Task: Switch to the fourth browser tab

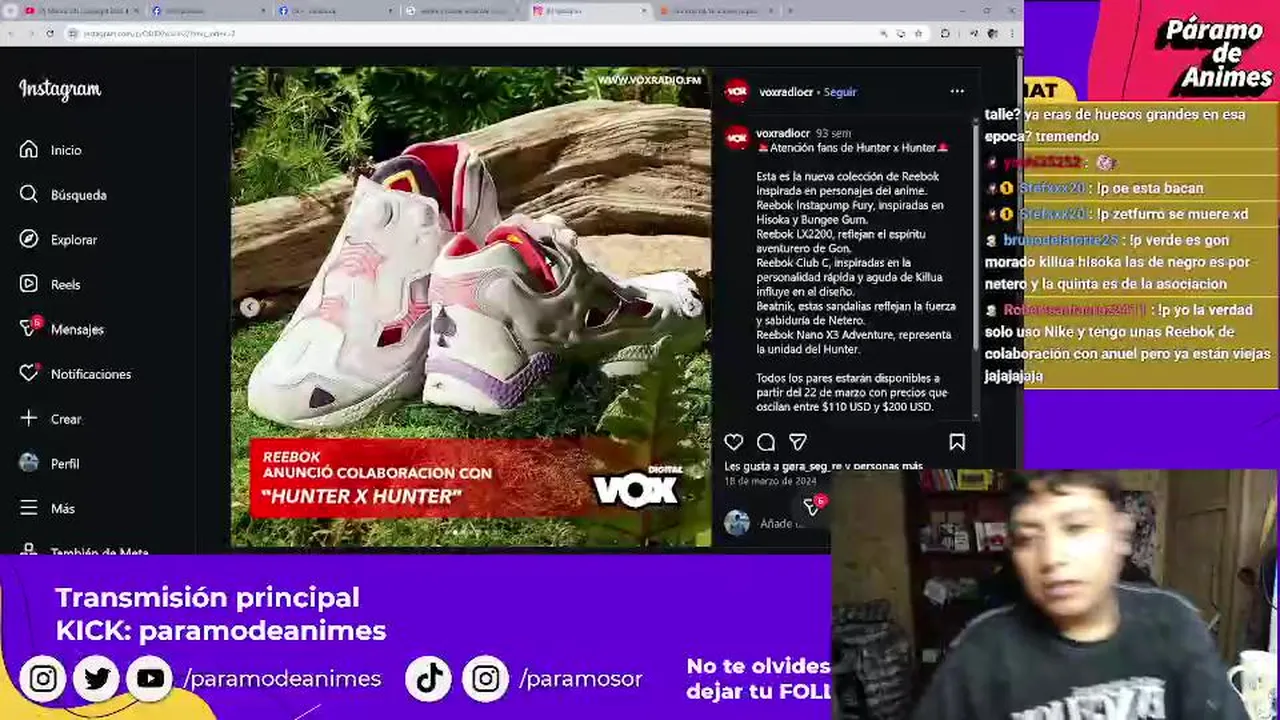Action: tap(461, 11)
